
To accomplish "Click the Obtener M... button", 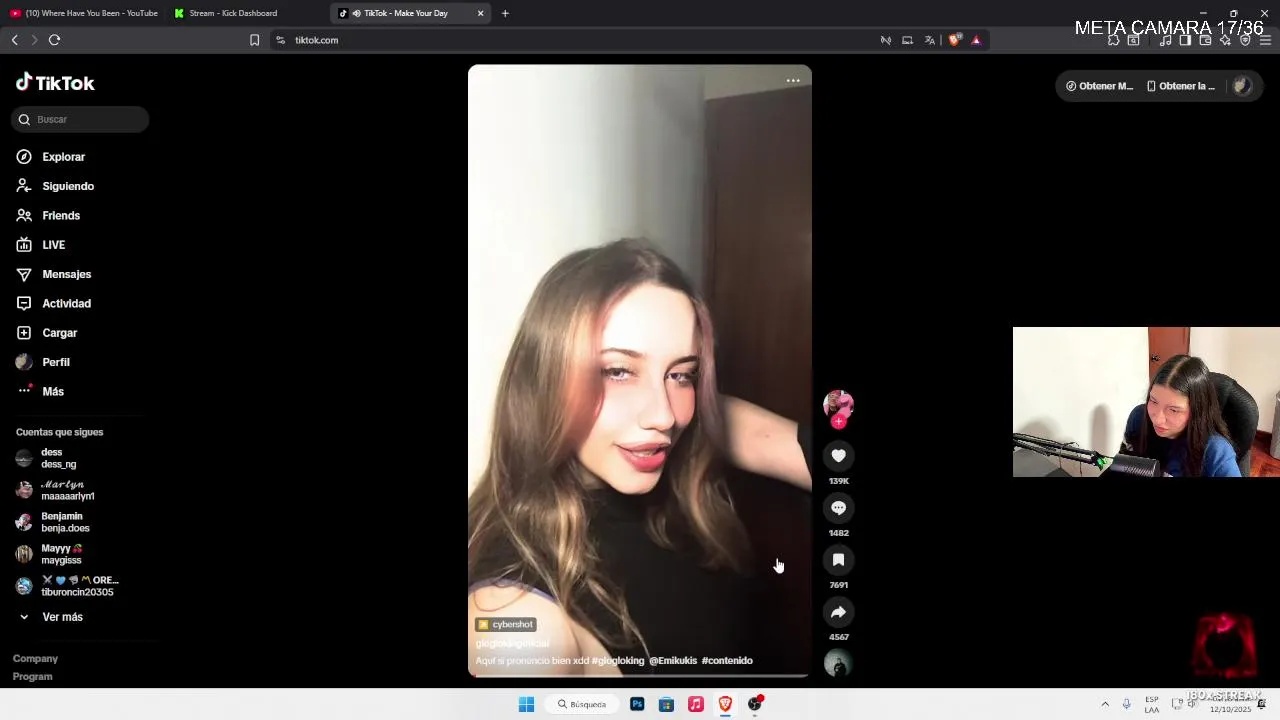I will point(1099,86).
